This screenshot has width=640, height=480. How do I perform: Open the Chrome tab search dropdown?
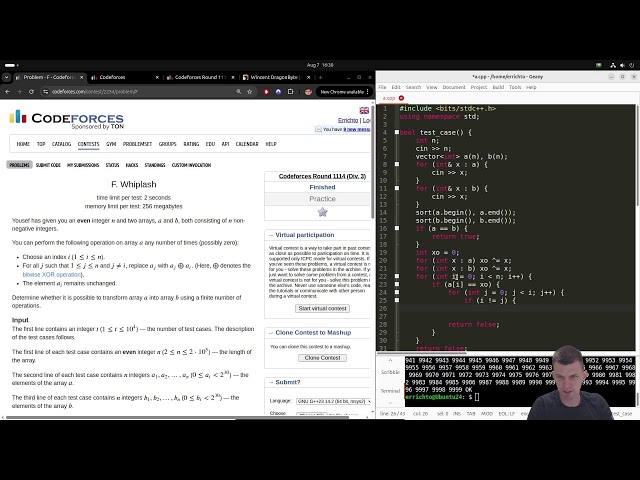[7, 77]
